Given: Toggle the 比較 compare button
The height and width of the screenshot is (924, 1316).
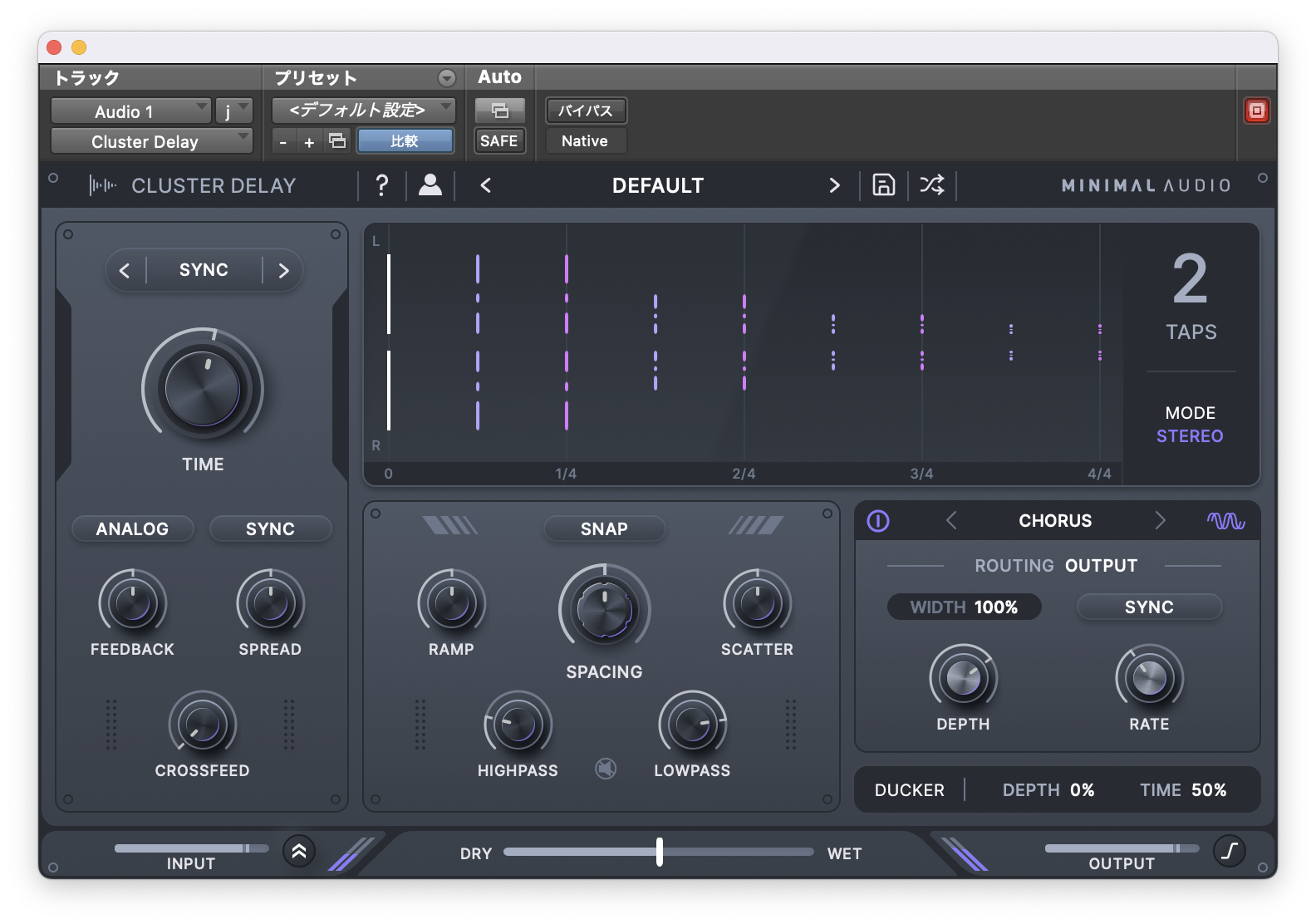Looking at the screenshot, I should 405,141.
